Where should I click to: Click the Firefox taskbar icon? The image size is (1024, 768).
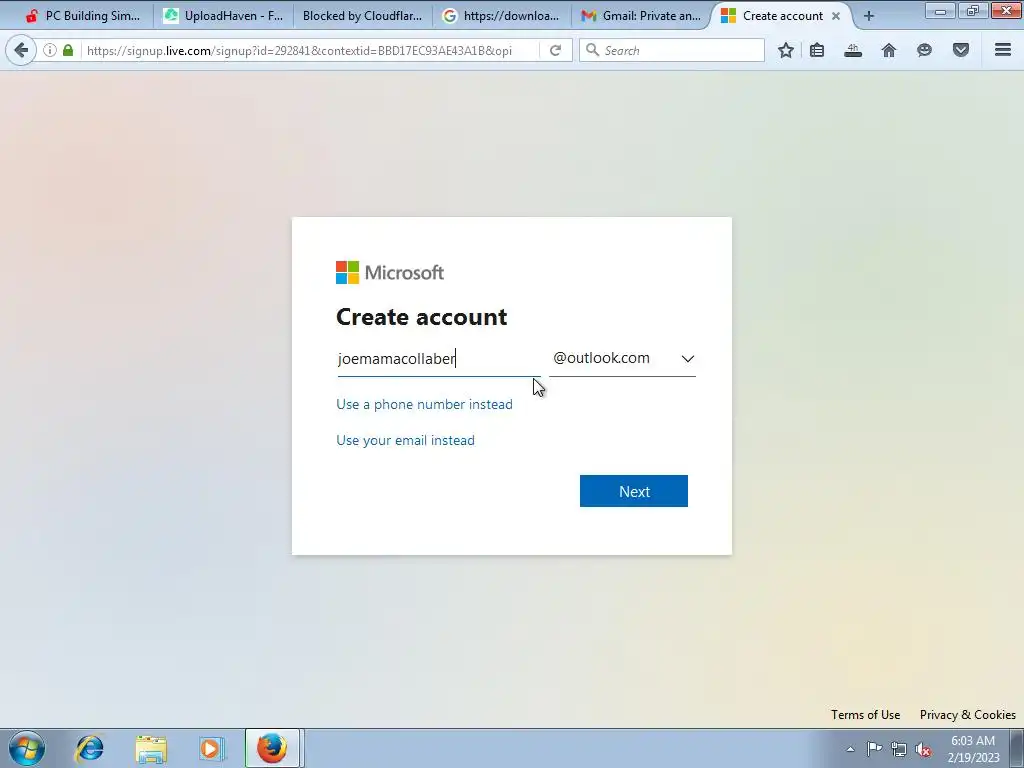272,748
